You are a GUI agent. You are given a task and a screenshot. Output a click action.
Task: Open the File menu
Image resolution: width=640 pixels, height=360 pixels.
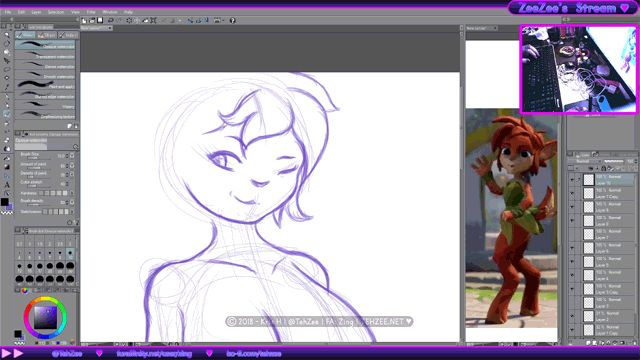[8, 12]
